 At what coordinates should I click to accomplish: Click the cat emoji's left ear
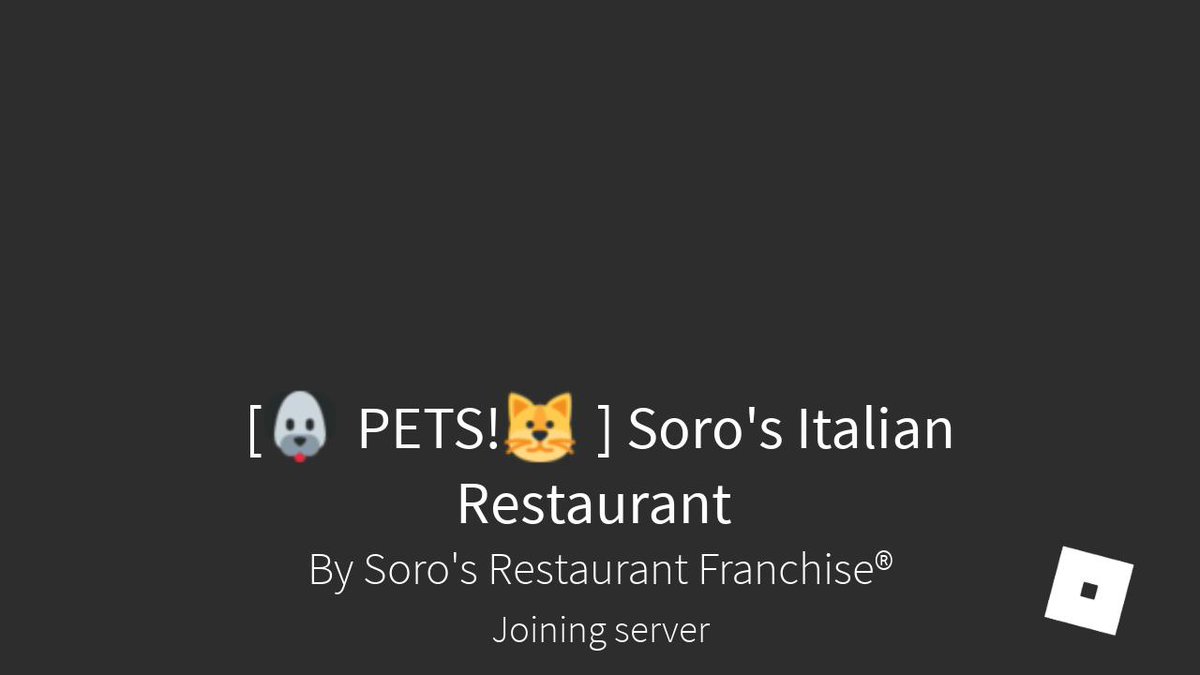click(516, 405)
